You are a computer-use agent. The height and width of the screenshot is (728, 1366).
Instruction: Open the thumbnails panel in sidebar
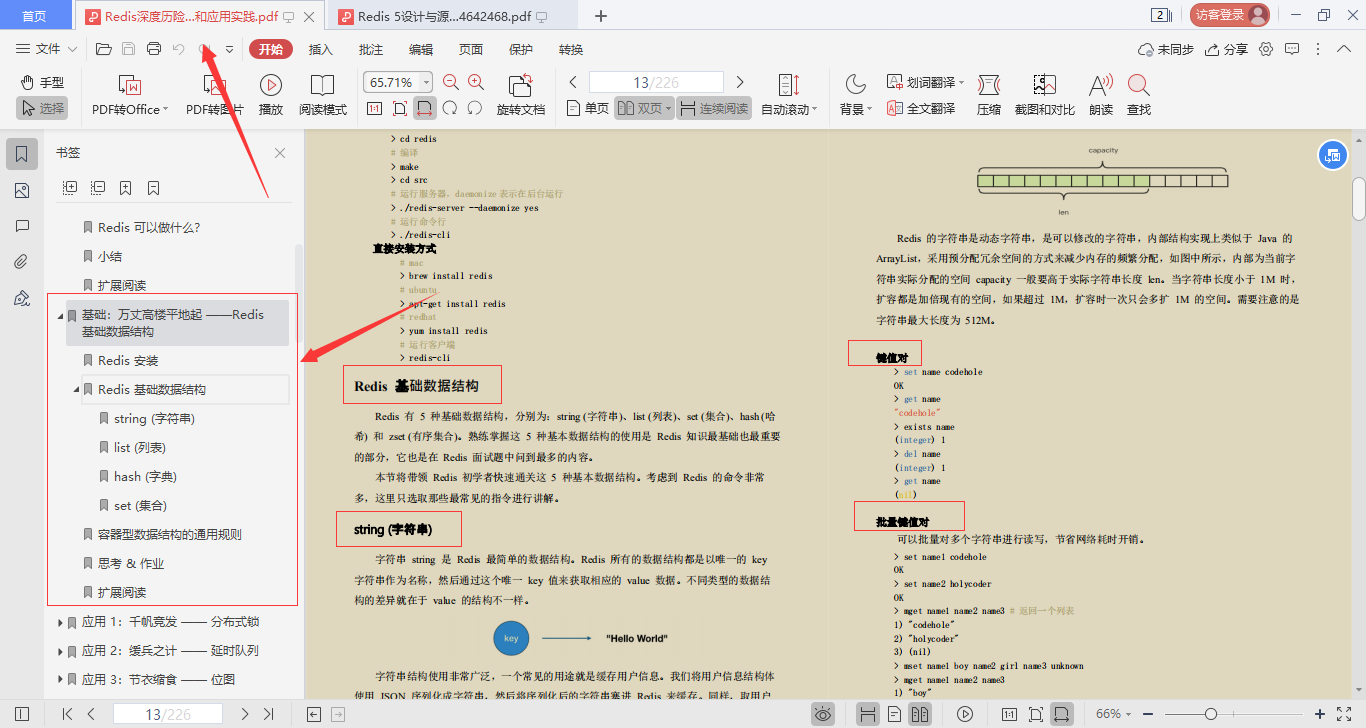coord(22,190)
